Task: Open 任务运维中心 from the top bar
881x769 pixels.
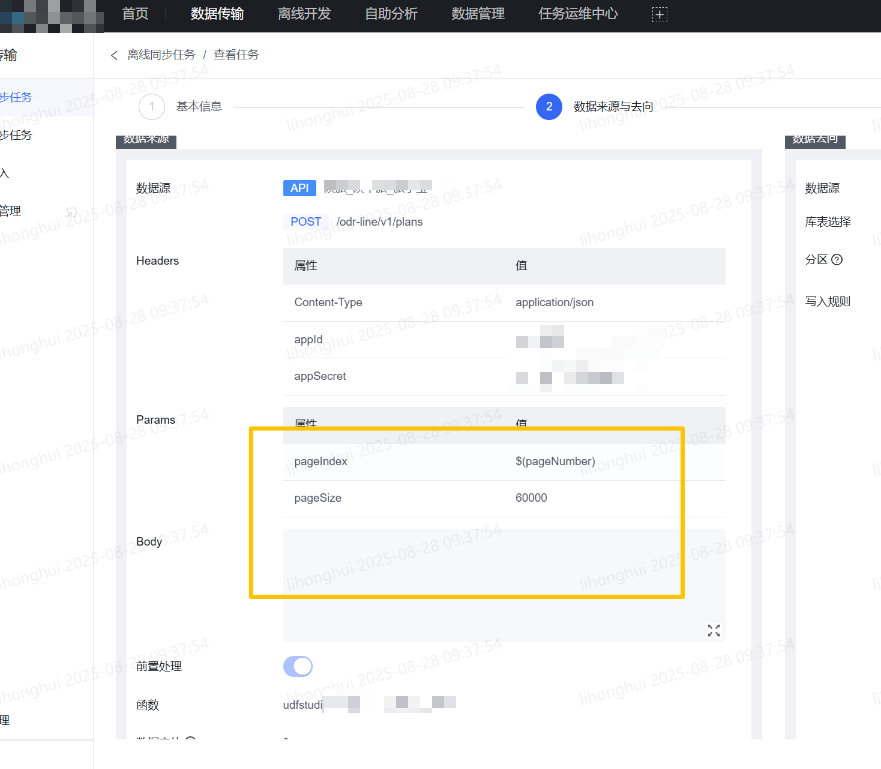Action: (577, 14)
